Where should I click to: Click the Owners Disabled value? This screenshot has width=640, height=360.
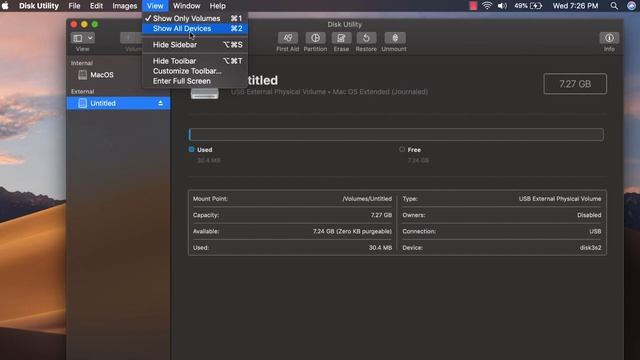point(589,215)
